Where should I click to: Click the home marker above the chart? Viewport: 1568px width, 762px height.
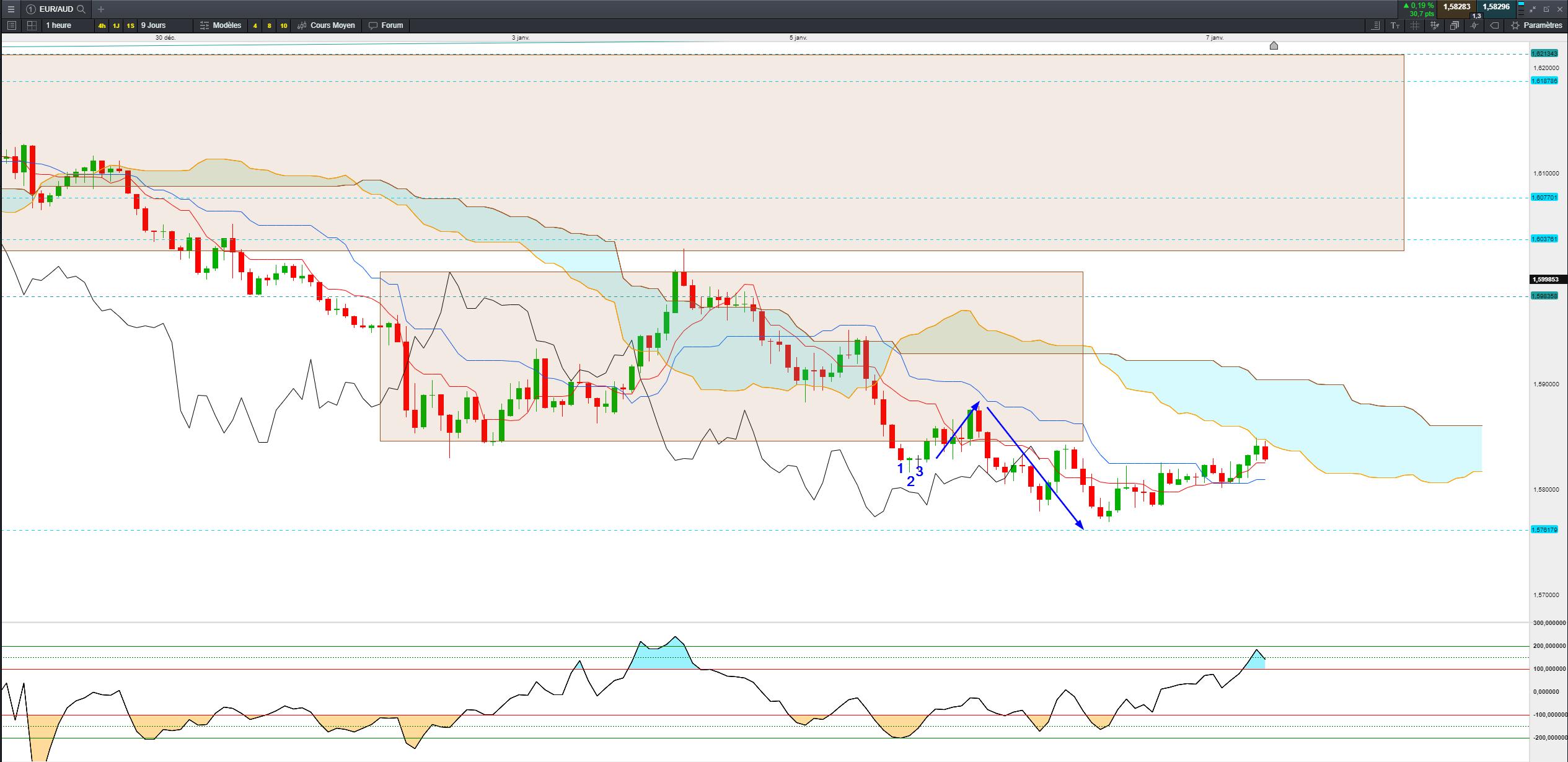[1274, 45]
